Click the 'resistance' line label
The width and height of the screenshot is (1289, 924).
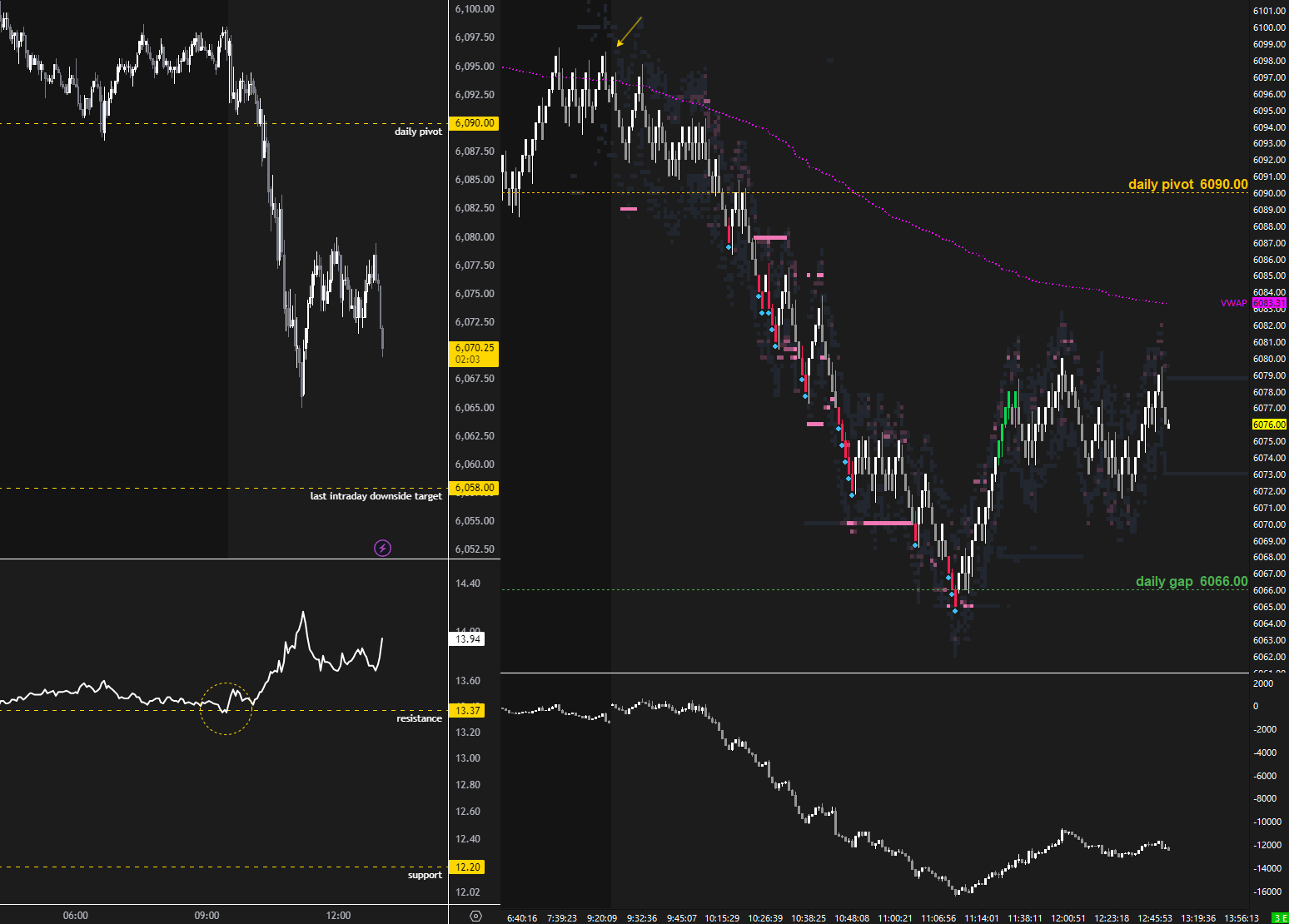pyautogui.click(x=419, y=718)
